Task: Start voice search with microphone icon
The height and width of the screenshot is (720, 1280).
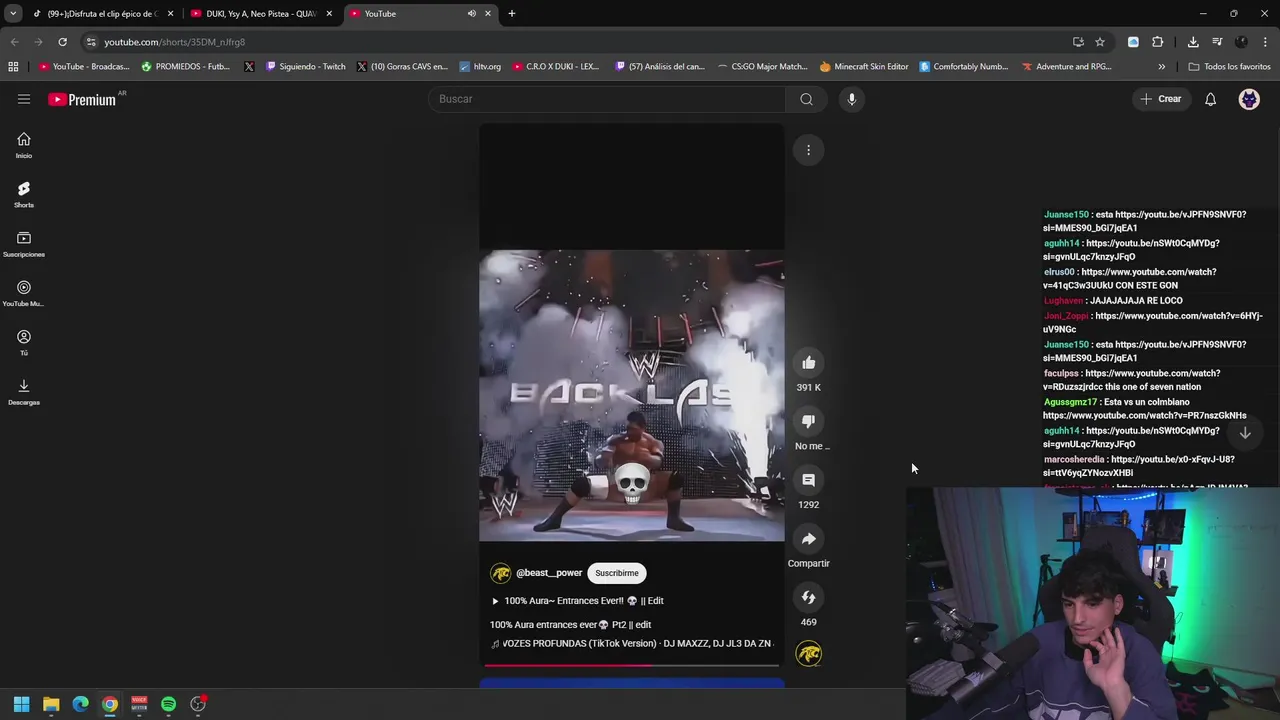Action: [852, 99]
